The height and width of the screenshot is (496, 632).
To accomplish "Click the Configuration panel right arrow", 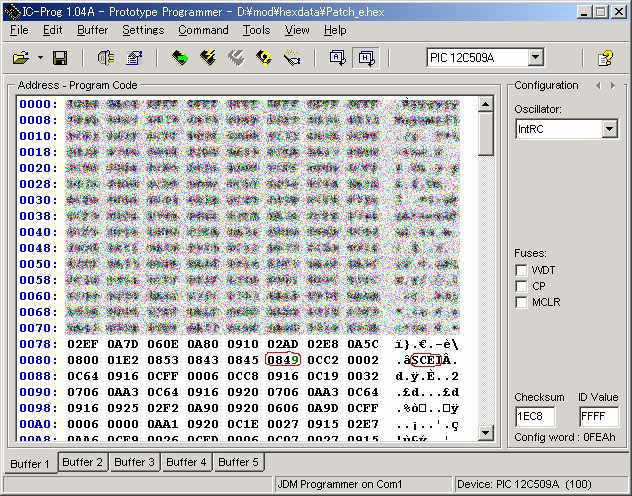I will 613,85.
